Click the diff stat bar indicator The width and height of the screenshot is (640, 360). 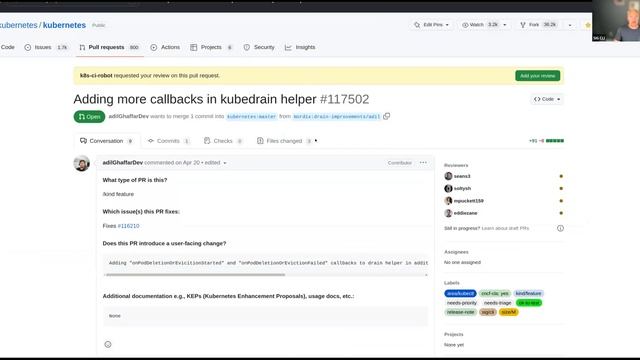(555, 141)
